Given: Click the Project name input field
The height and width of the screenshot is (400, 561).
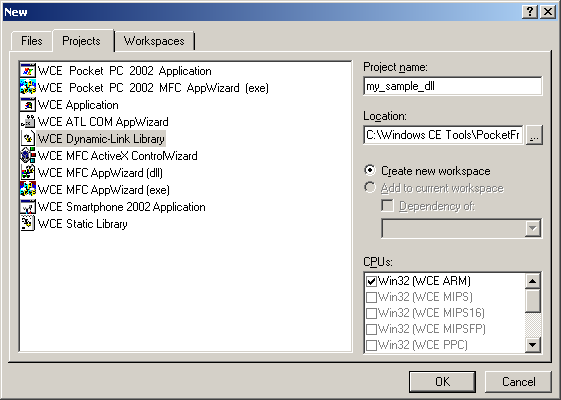Looking at the screenshot, I should (453, 86).
